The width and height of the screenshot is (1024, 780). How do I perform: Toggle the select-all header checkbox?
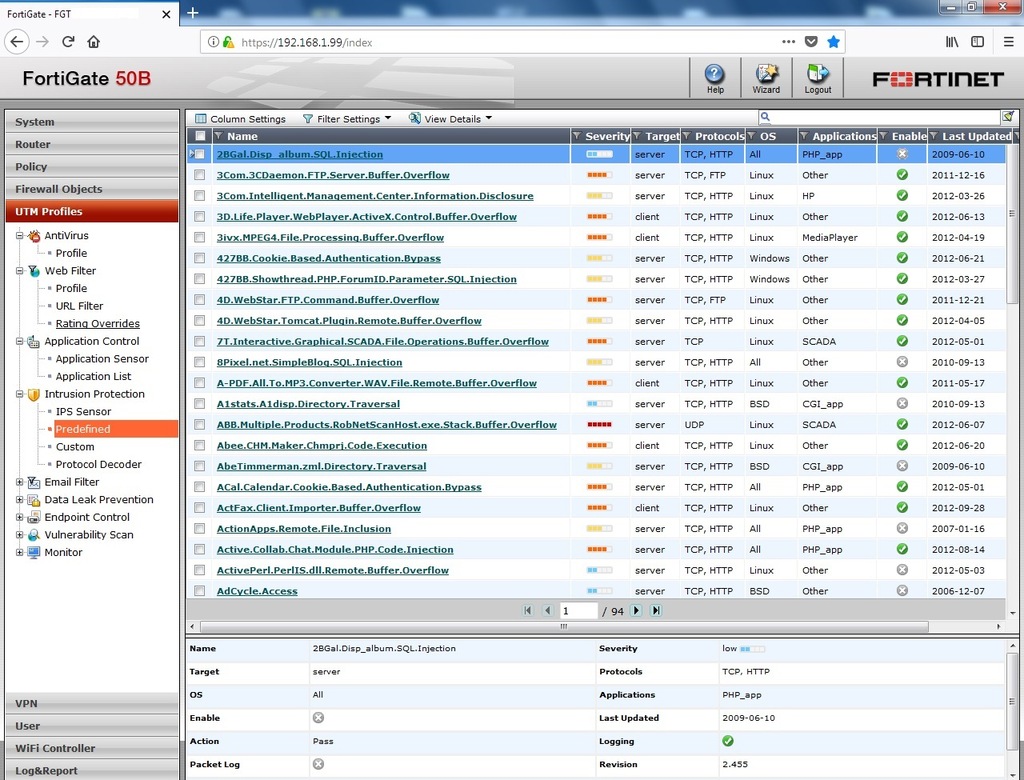200,136
